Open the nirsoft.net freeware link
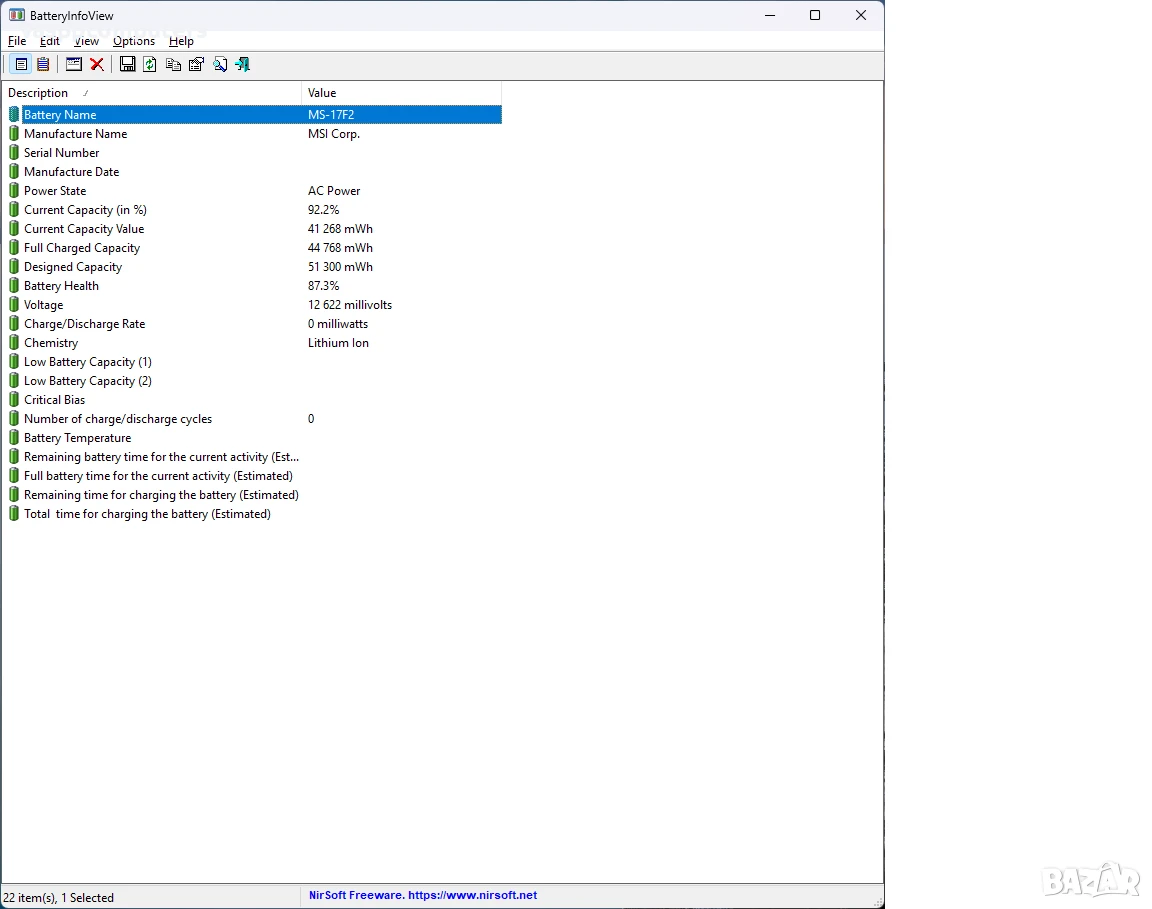Image resolution: width=1152 pixels, height=909 pixels. tap(422, 895)
